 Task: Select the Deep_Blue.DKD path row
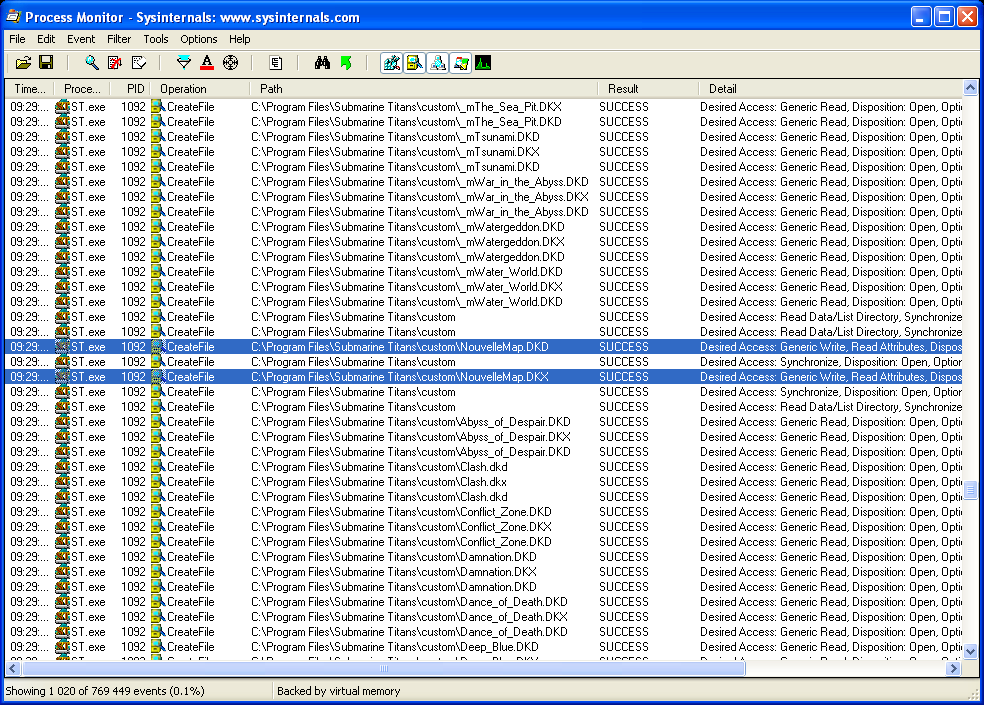pyautogui.click(x=483, y=647)
